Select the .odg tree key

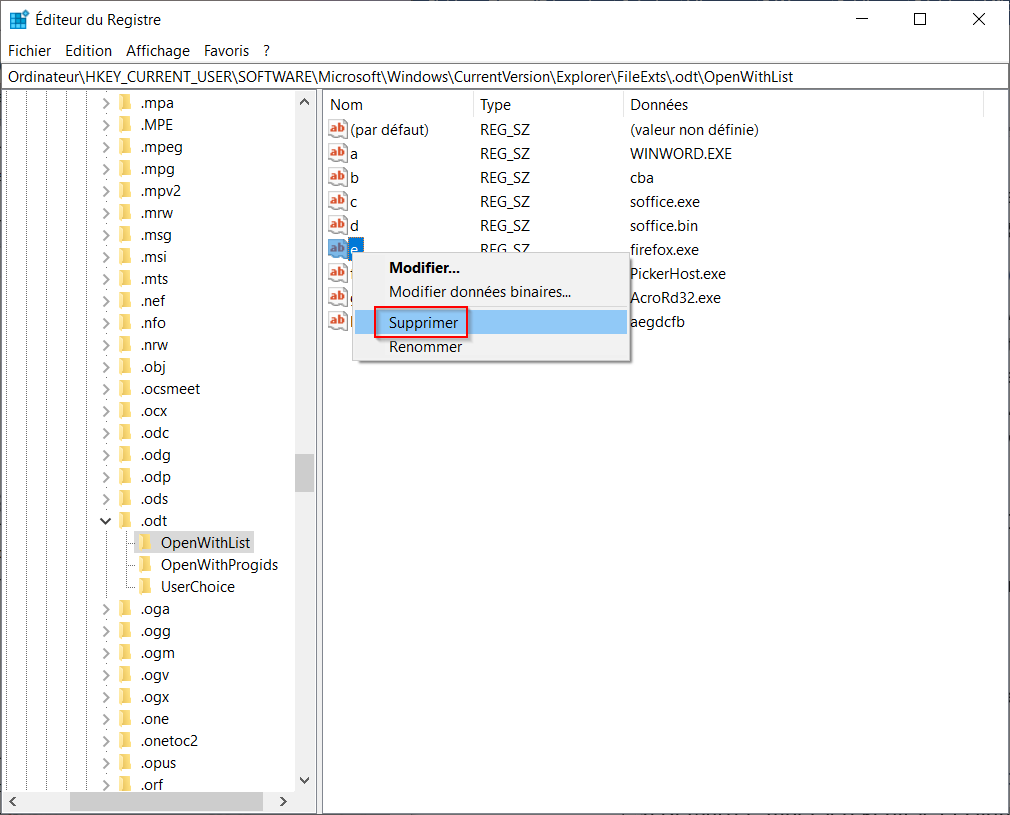[x=156, y=455]
